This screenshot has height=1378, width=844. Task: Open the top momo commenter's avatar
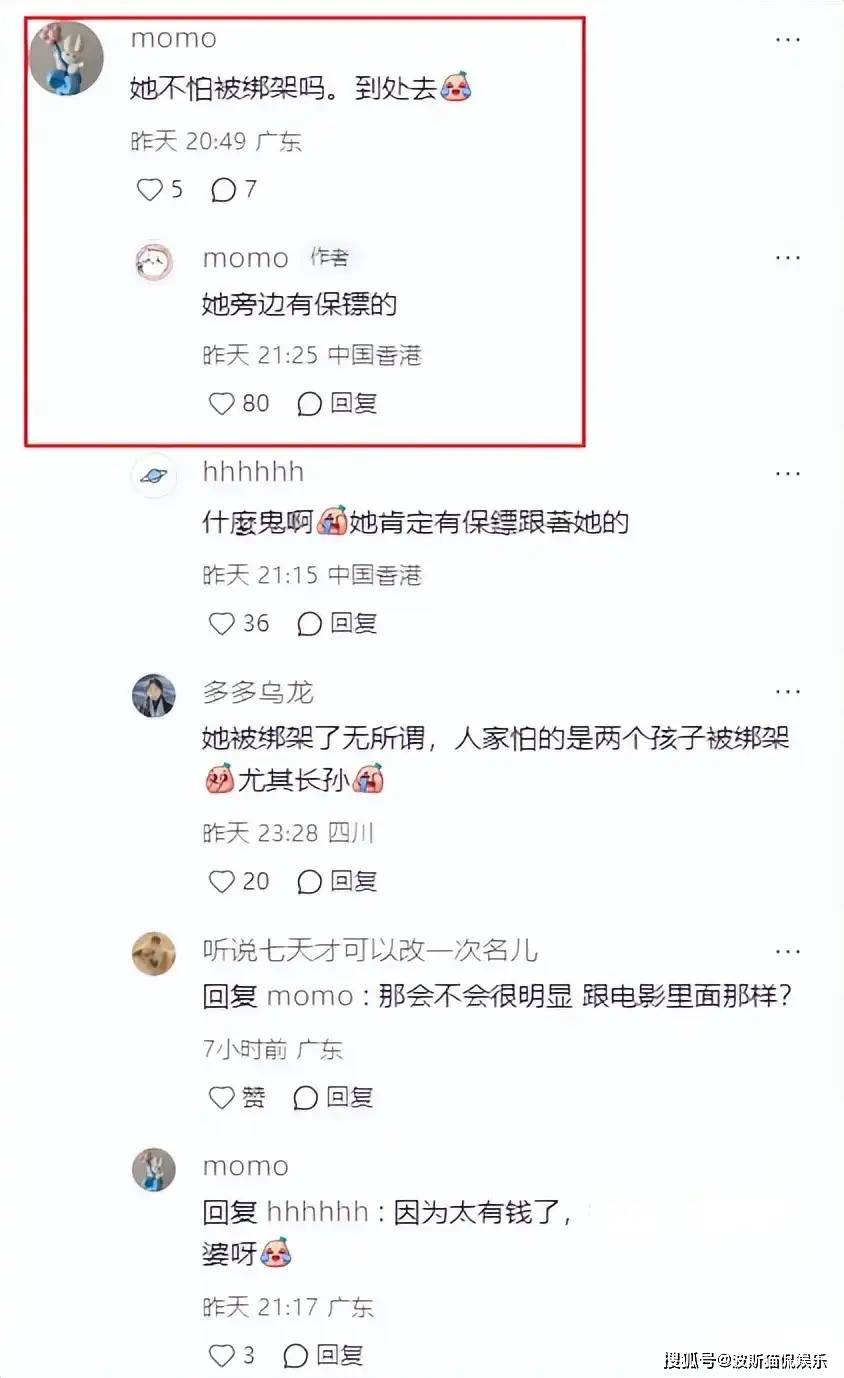(67, 57)
